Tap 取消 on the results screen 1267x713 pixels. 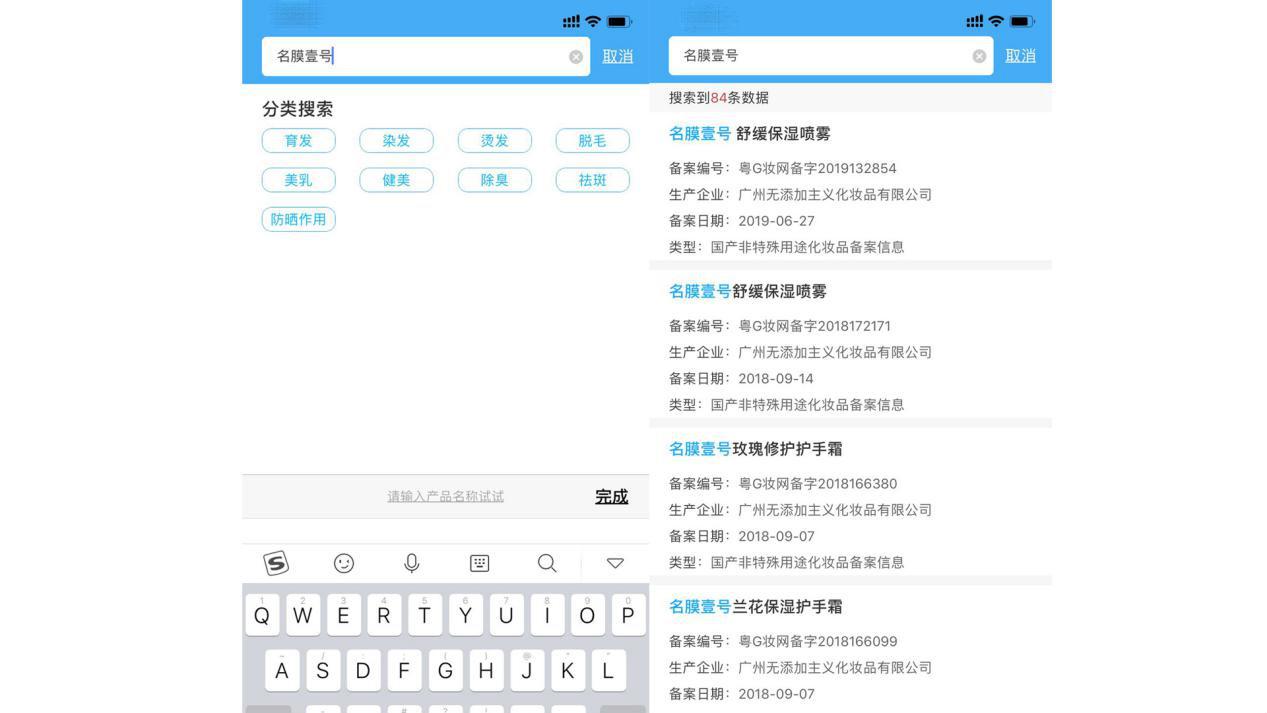[x=1020, y=56]
